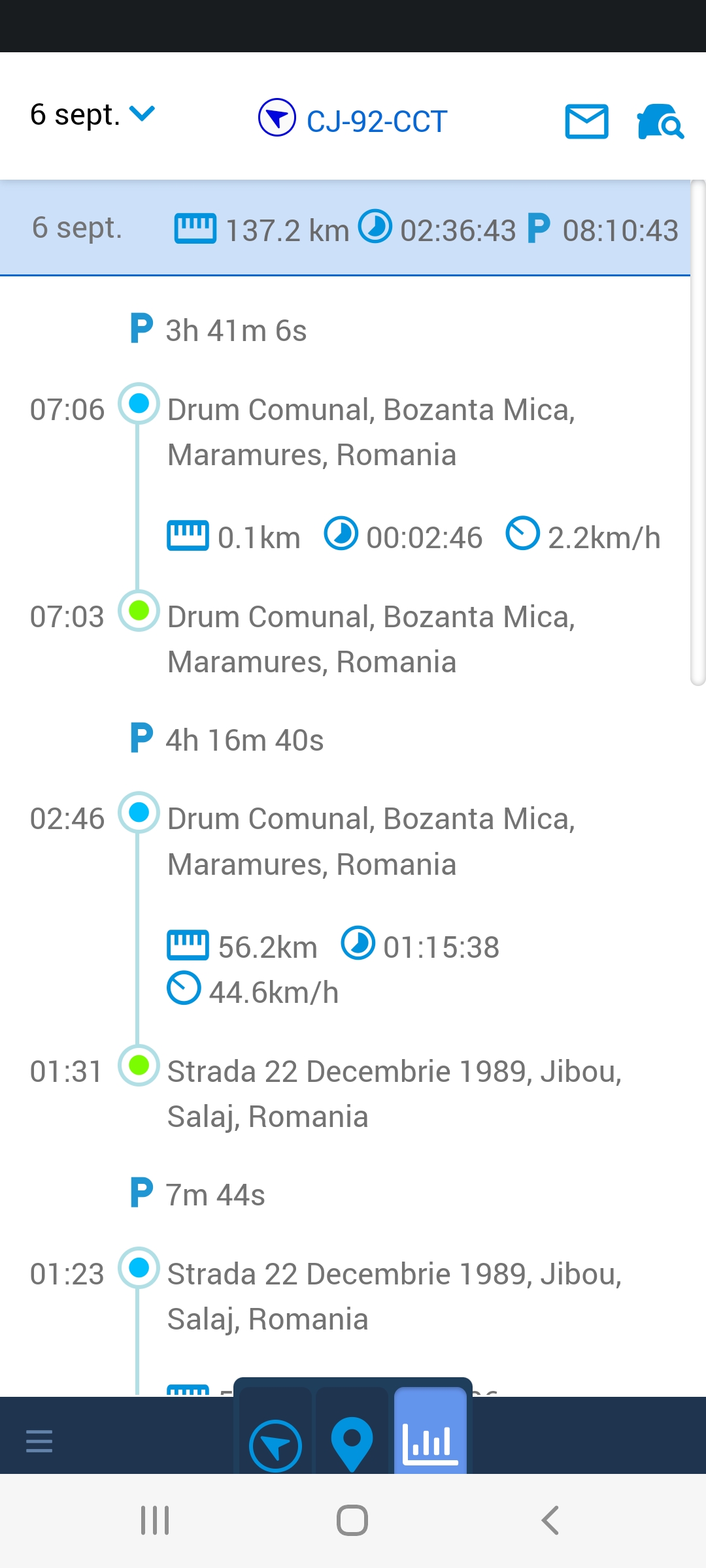Tap the 07:06 trip end marker
This screenshot has width=706, height=1568.
(139, 404)
